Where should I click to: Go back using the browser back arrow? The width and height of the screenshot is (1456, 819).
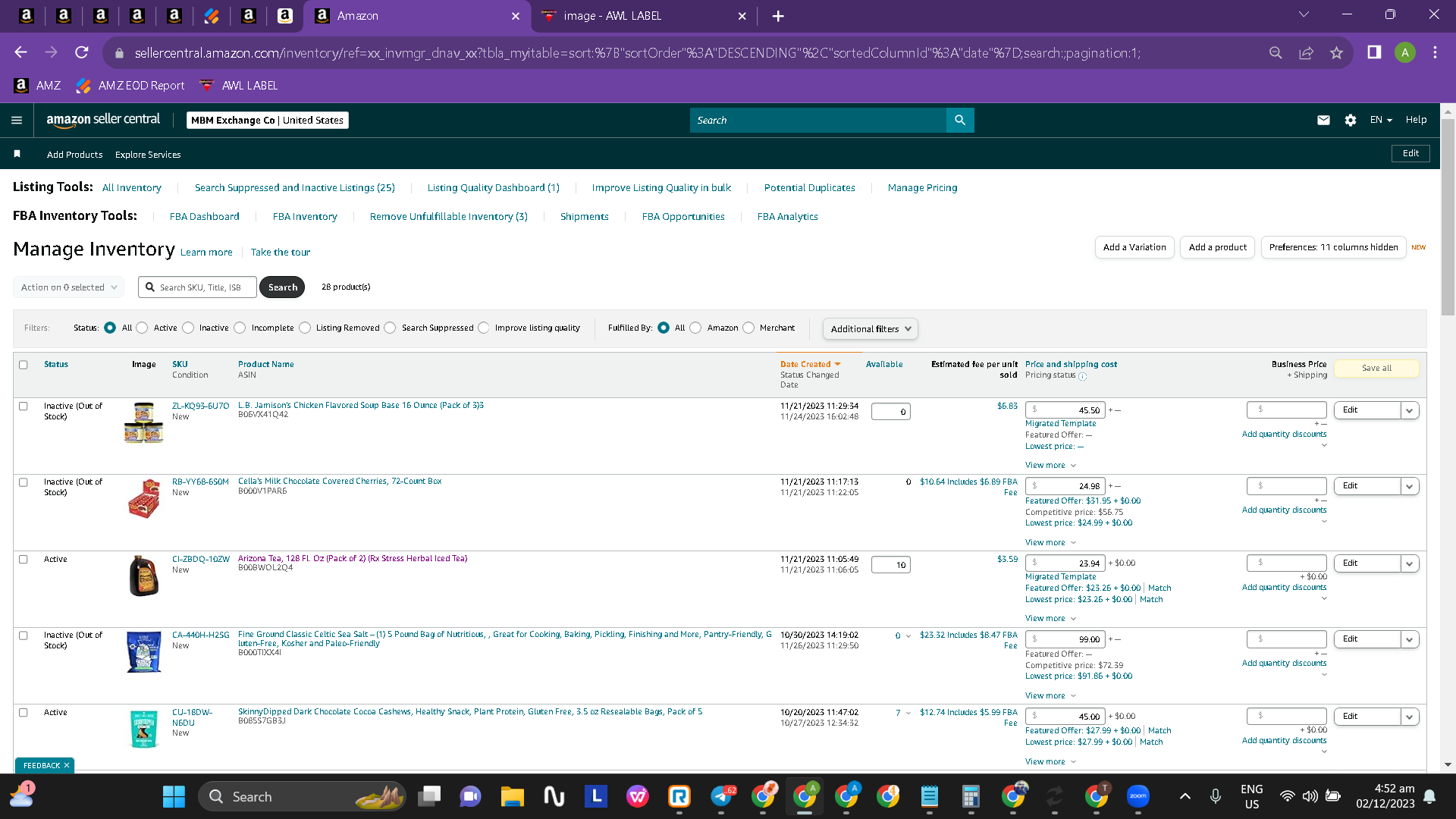coord(21,52)
